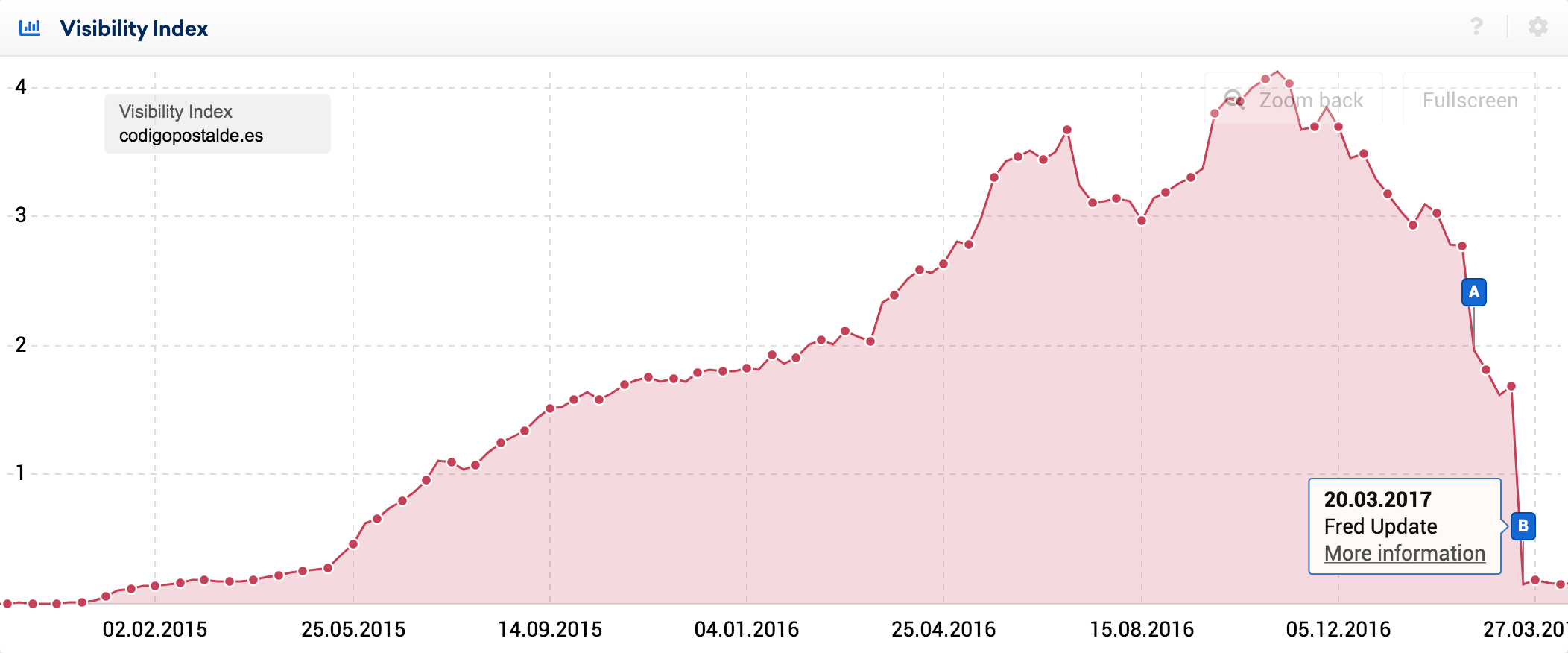Click the 20.03.2017 date in the tooltip

(x=1377, y=499)
